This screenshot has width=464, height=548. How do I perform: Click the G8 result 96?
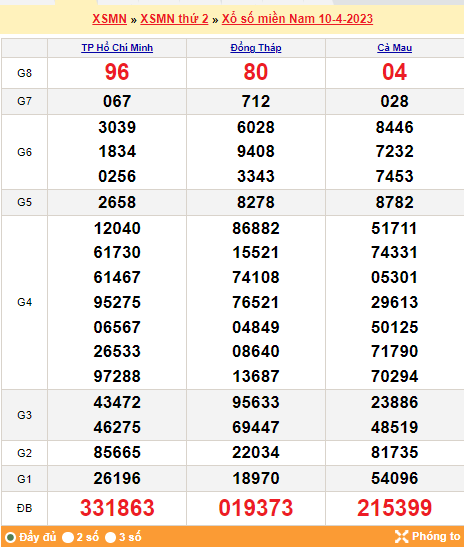[117, 72]
